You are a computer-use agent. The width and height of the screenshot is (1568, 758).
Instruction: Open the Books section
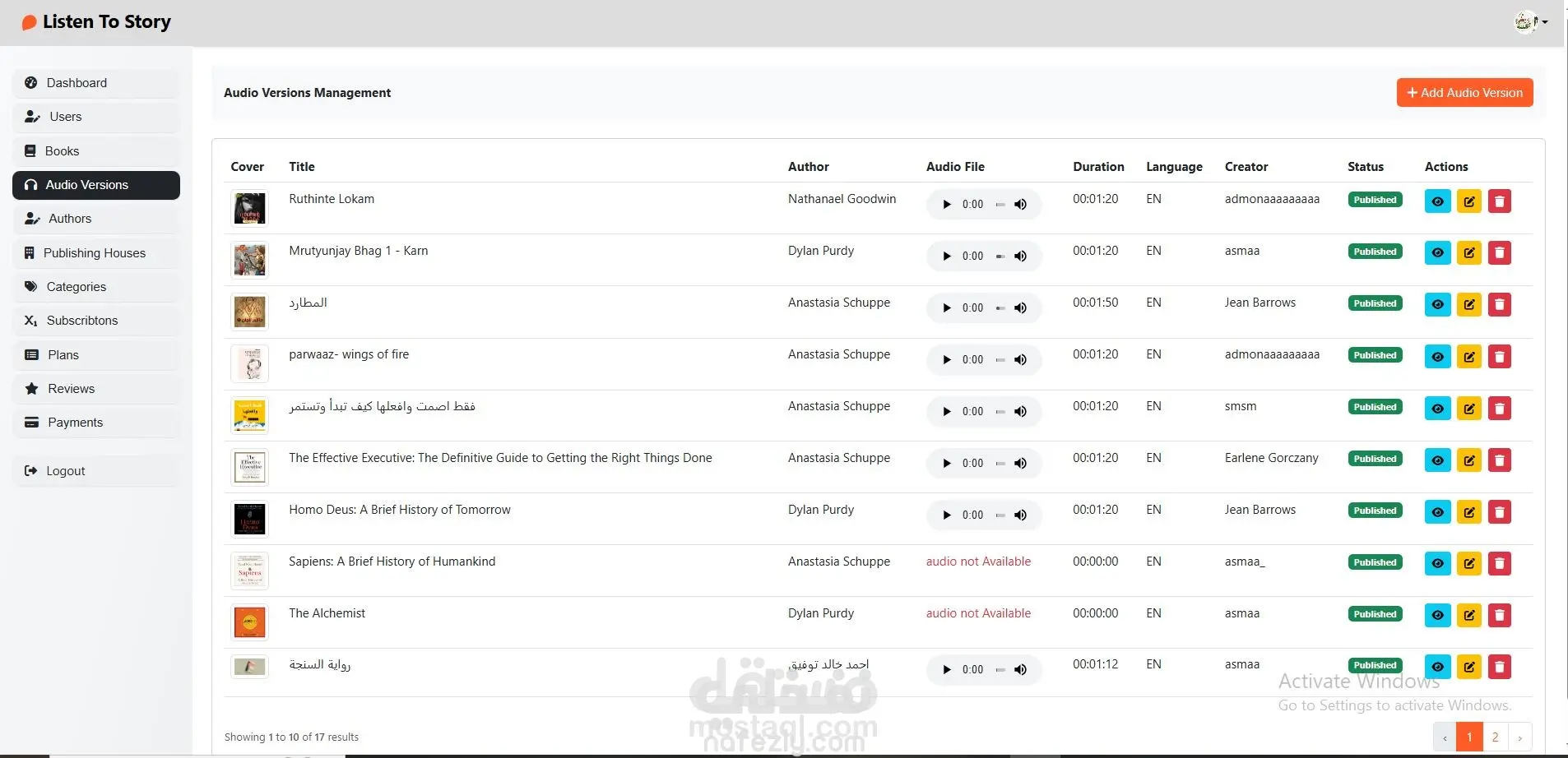coord(96,151)
